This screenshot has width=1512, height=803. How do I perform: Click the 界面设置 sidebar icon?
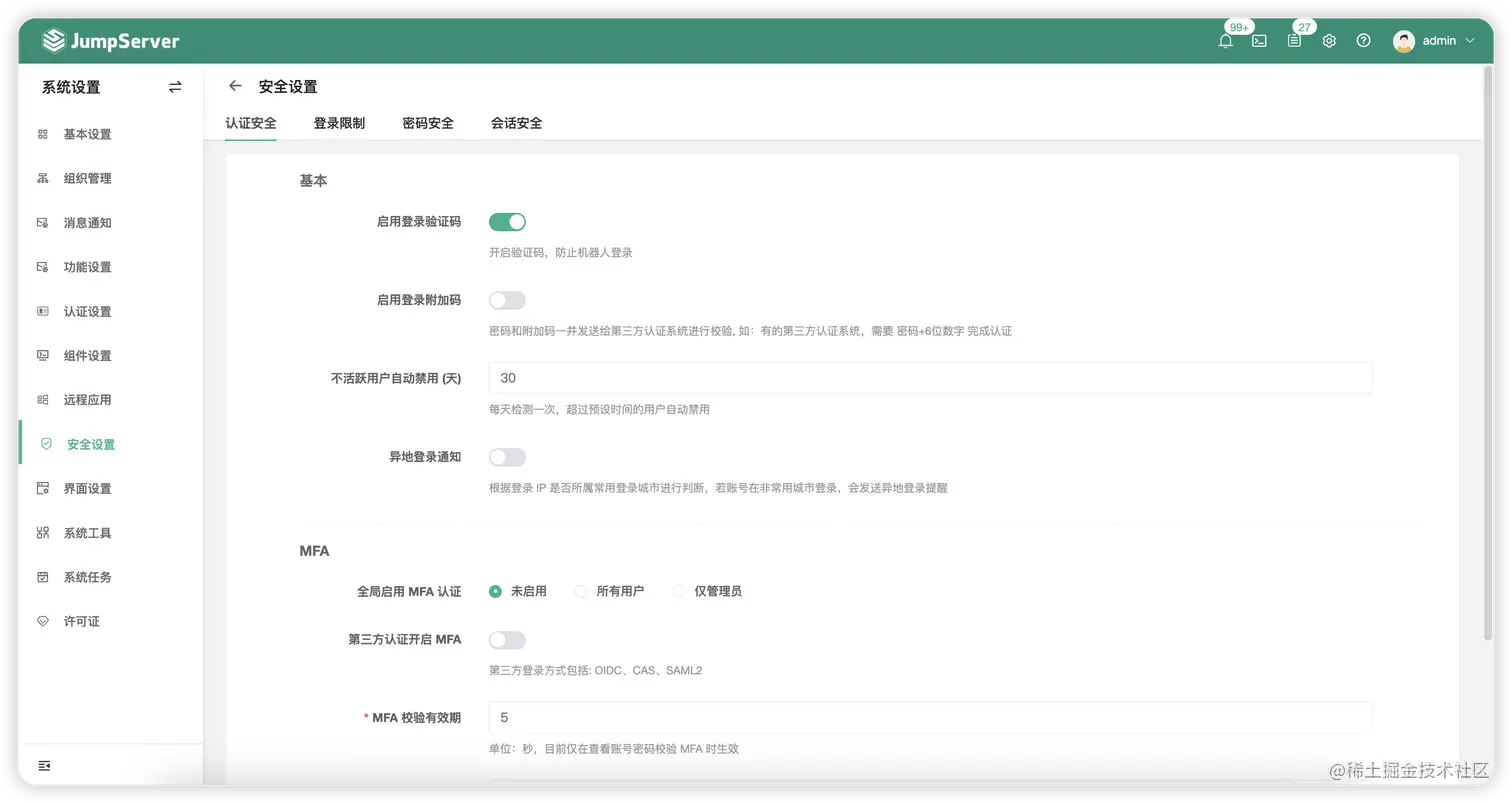[43, 488]
